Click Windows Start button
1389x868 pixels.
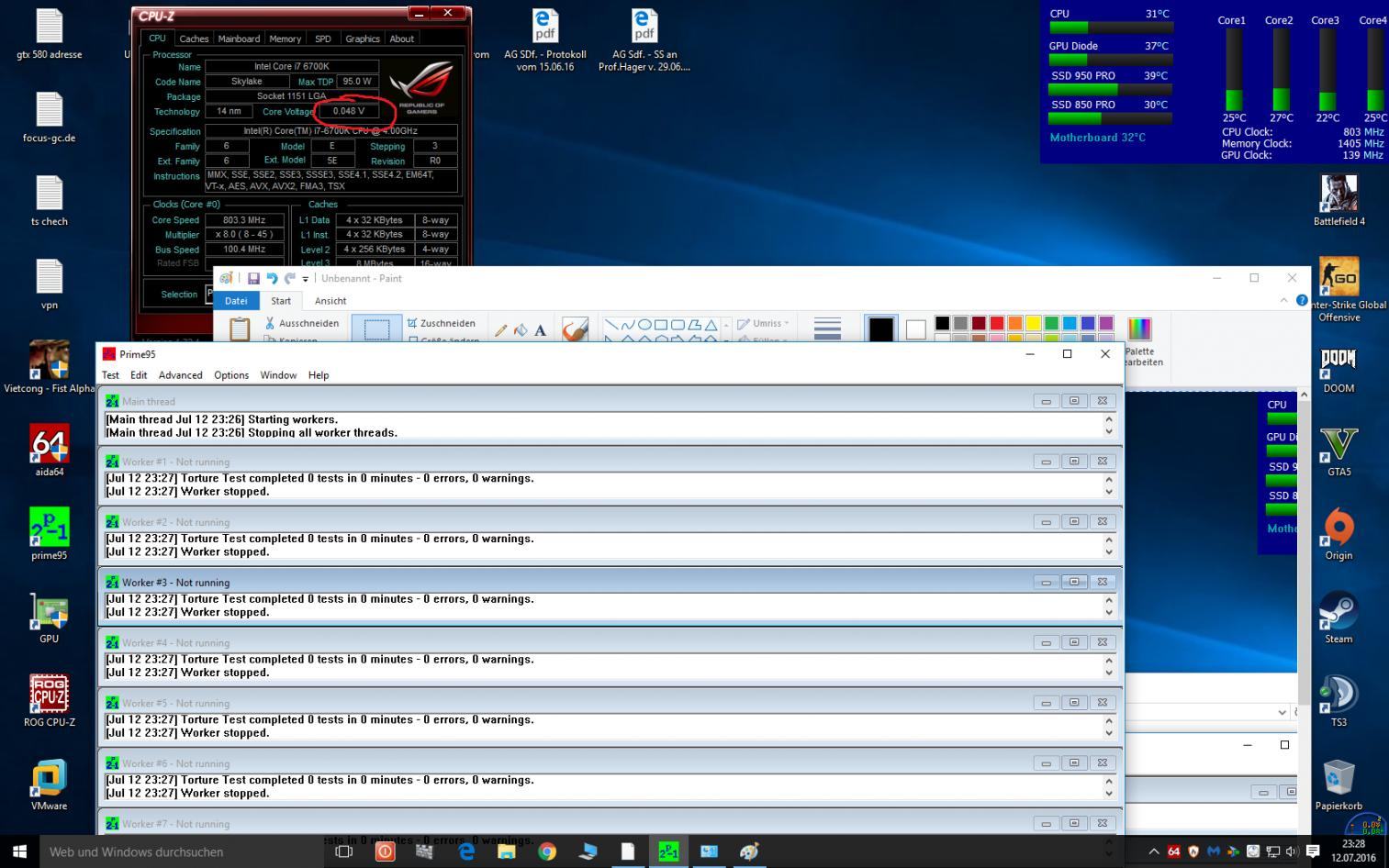[19, 851]
